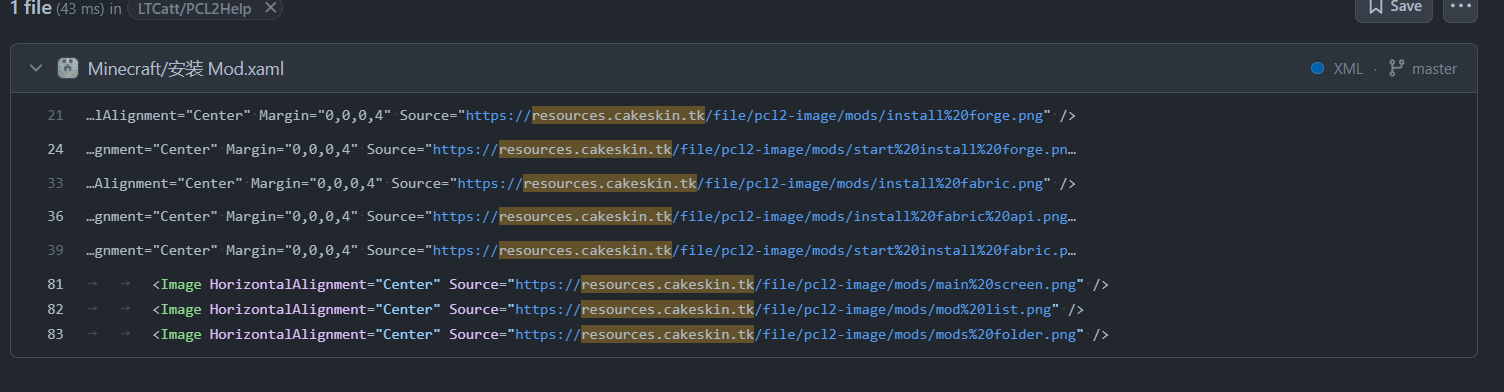Open the three-dot more options menu
This screenshot has height=392, width=1504.
1460,7
